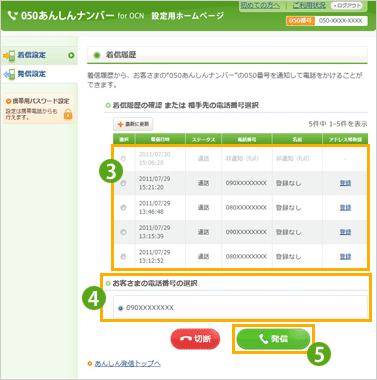Select radio for 2011/07/29 13:46:48 call
The width and height of the screenshot is (377, 380).
click(x=123, y=208)
